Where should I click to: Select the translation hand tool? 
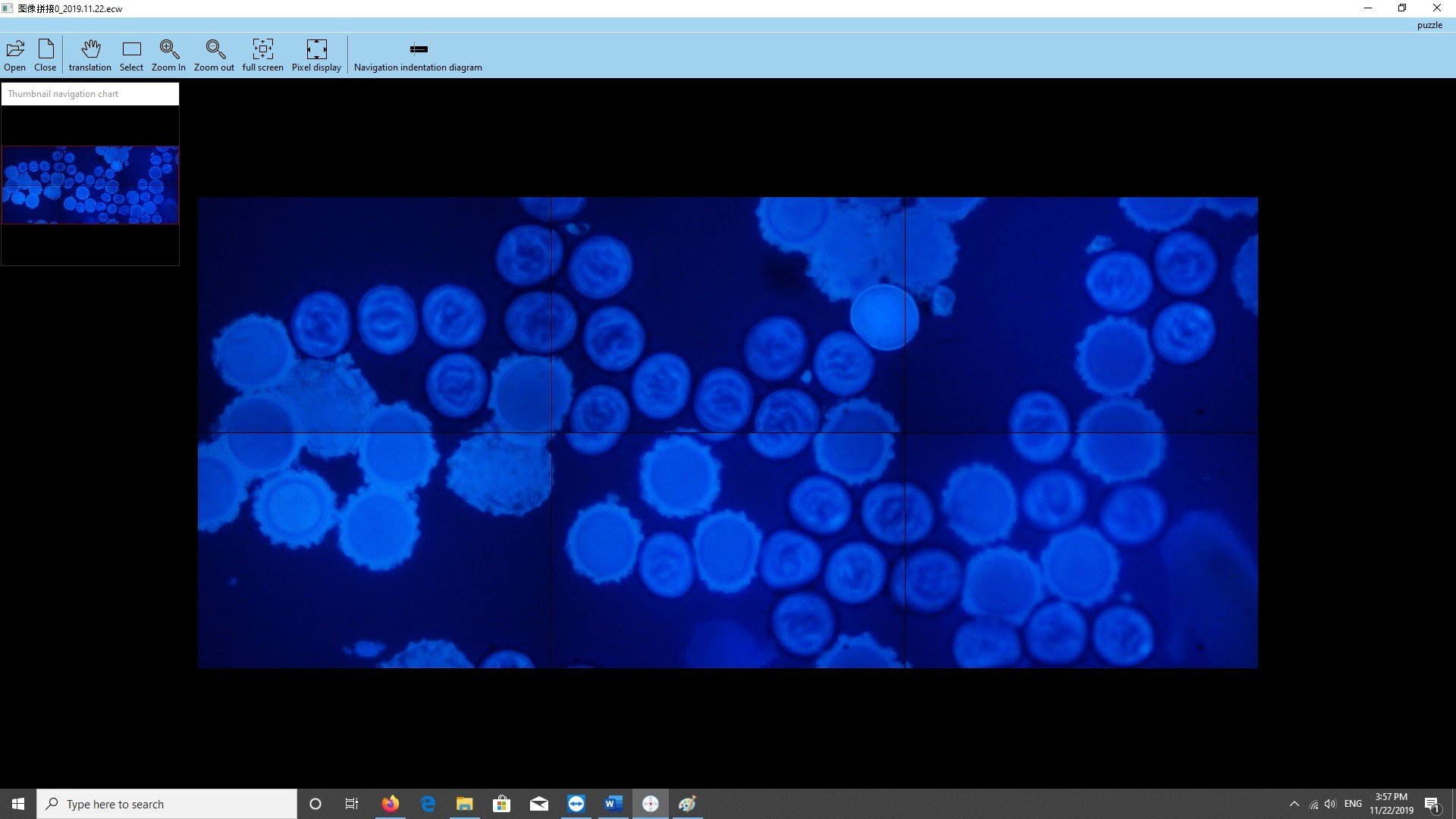[90, 49]
